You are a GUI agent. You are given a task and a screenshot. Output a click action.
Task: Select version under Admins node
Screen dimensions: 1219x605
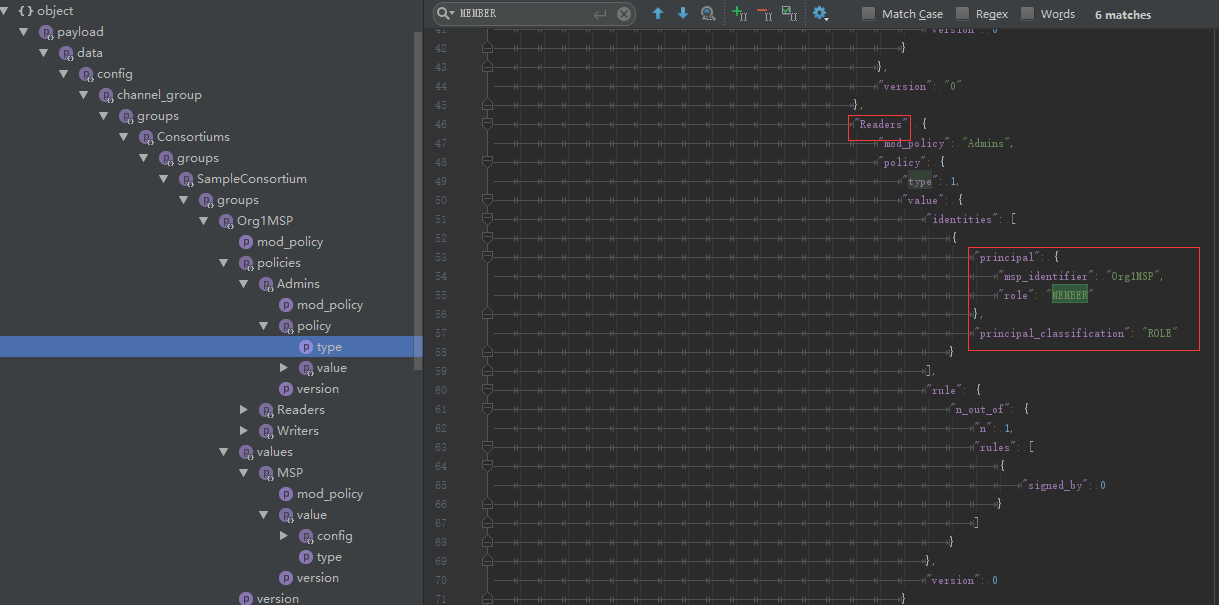pos(318,389)
